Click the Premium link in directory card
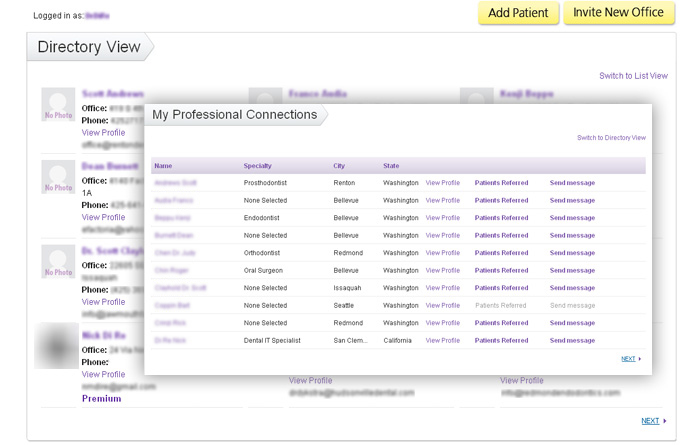This screenshot has height=445, width=700. [x=101, y=398]
